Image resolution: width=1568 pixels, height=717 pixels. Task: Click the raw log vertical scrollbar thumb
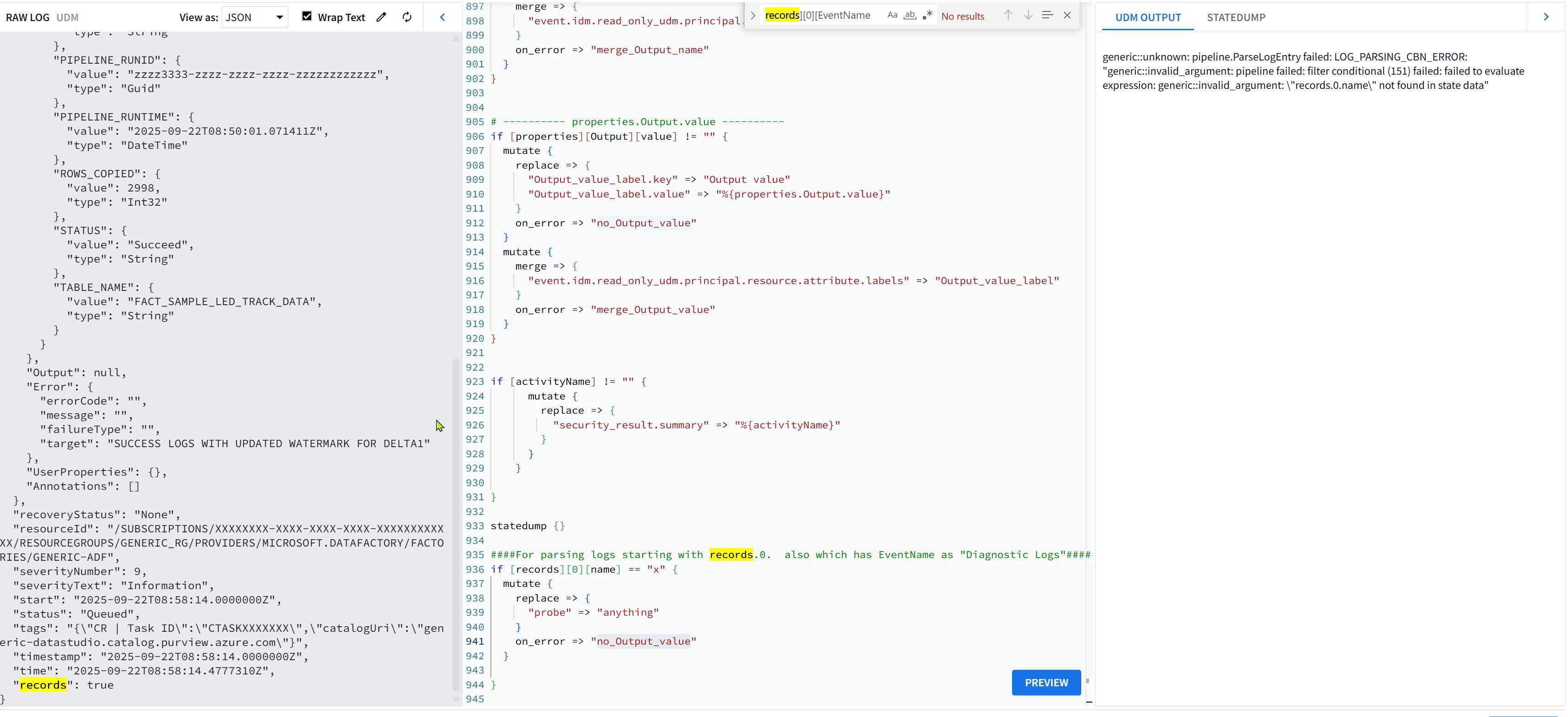click(x=455, y=524)
